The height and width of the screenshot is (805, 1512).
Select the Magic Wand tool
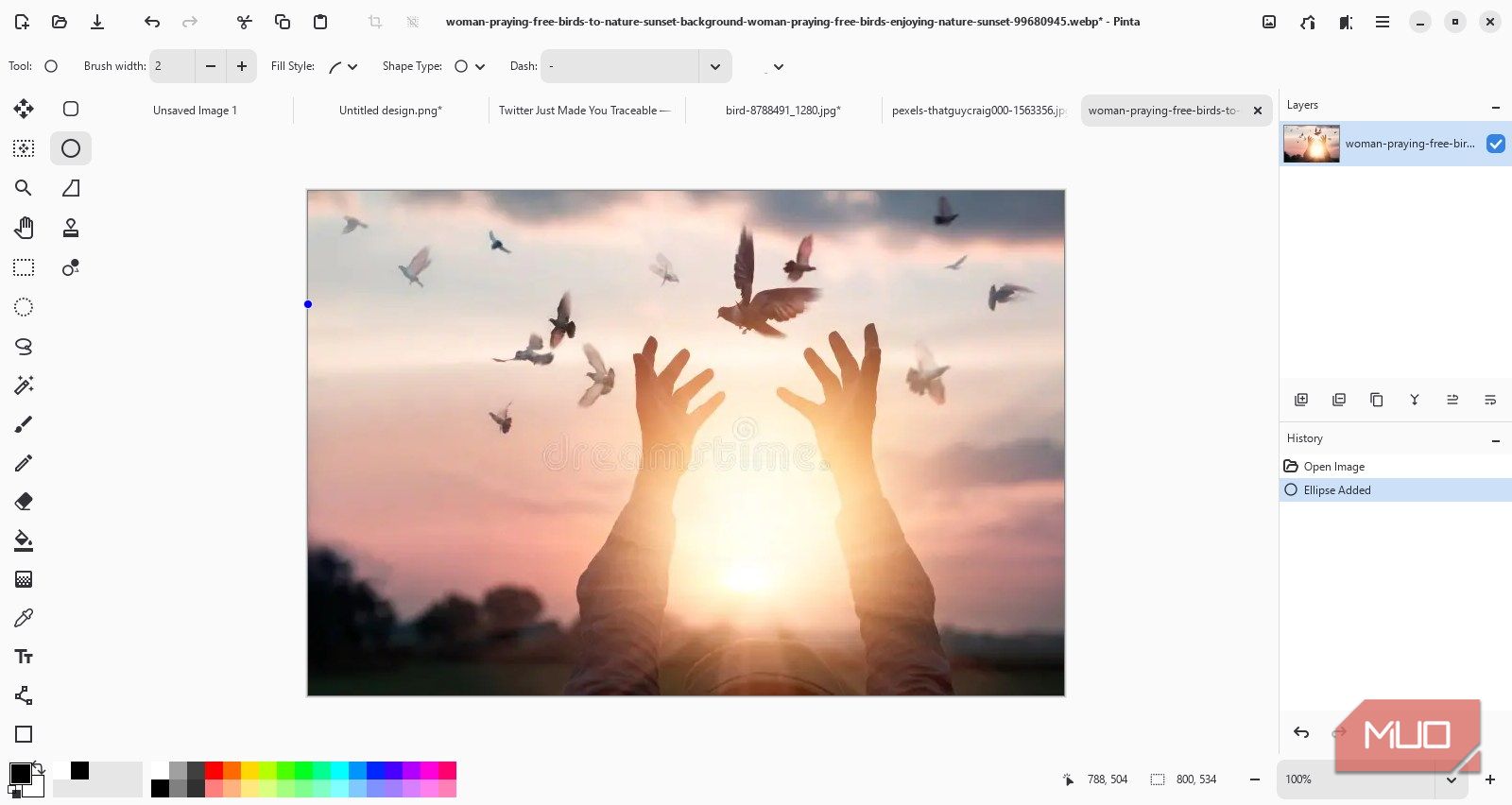pyautogui.click(x=24, y=385)
